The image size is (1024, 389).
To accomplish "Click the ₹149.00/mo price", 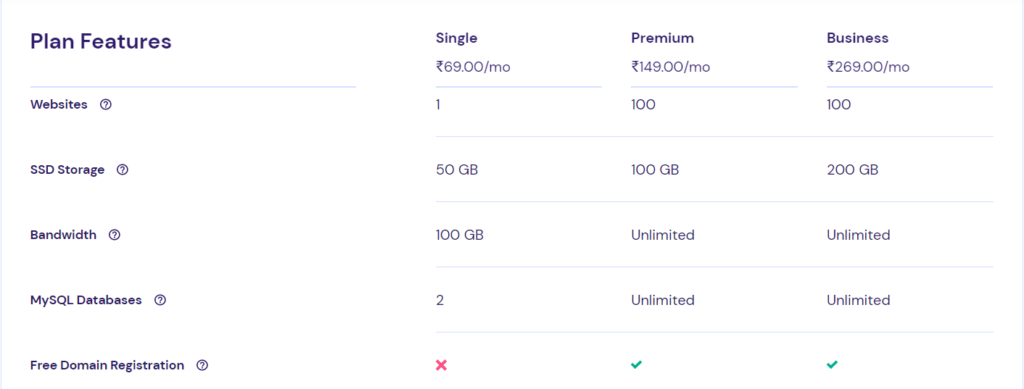I will 671,67.
